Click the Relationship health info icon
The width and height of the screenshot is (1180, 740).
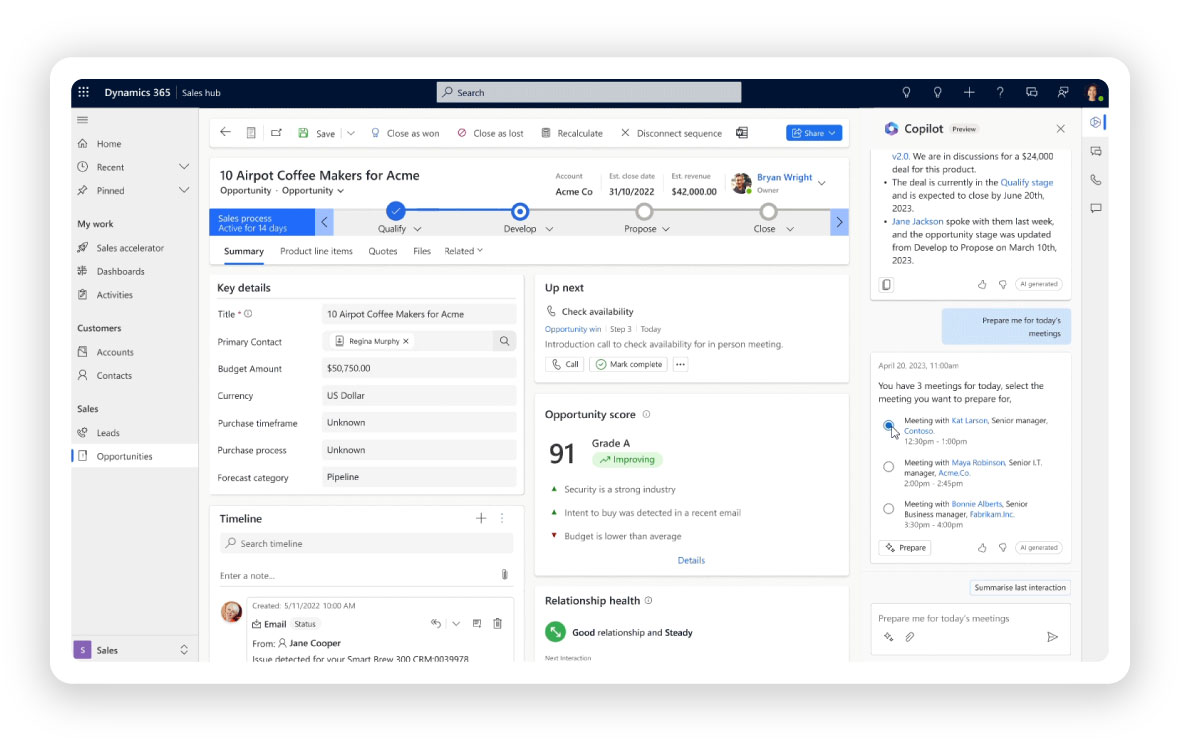coord(649,600)
